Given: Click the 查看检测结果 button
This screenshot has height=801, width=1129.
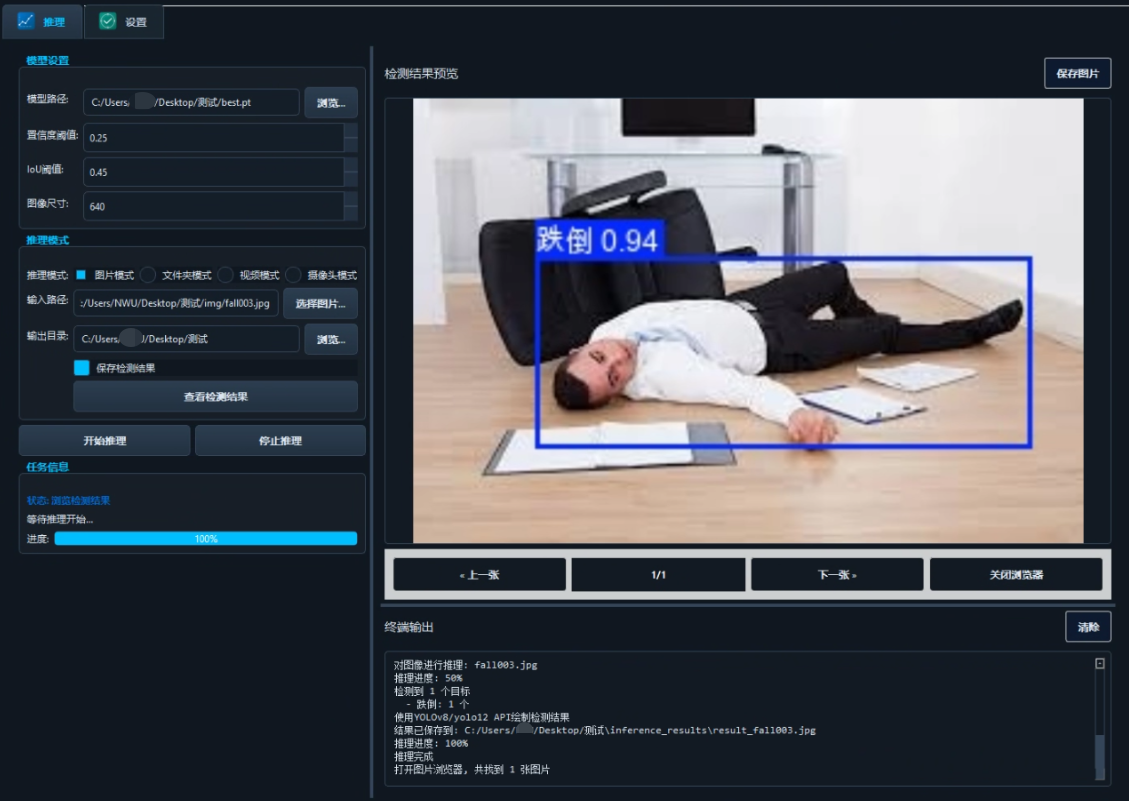Looking at the screenshot, I should click(215, 397).
